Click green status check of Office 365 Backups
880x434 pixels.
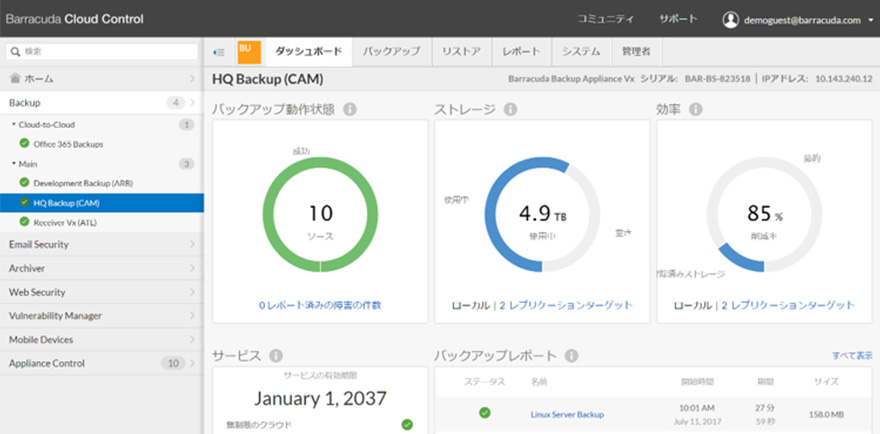point(24,144)
